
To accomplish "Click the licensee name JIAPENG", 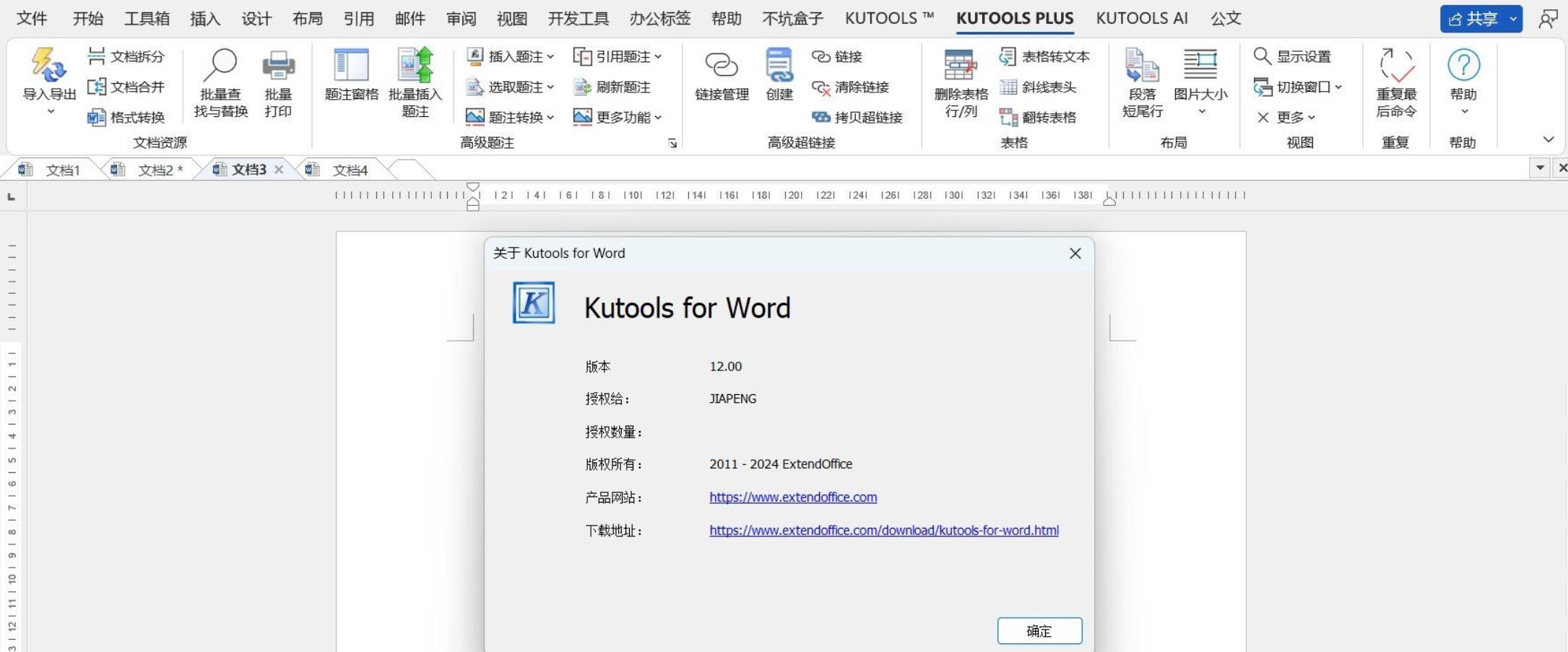I will [x=732, y=399].
